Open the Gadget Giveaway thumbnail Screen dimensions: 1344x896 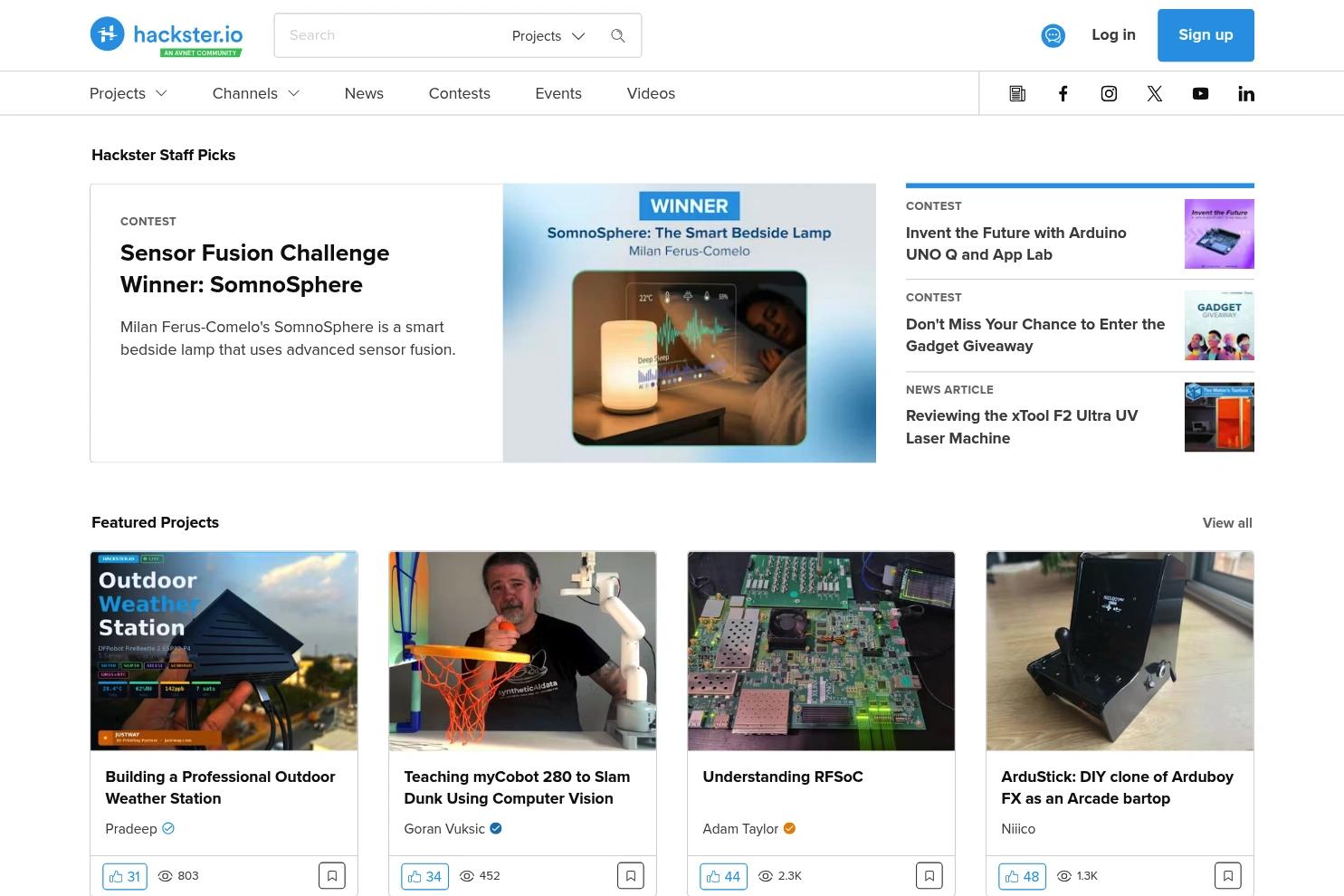tap(1219, 326)
